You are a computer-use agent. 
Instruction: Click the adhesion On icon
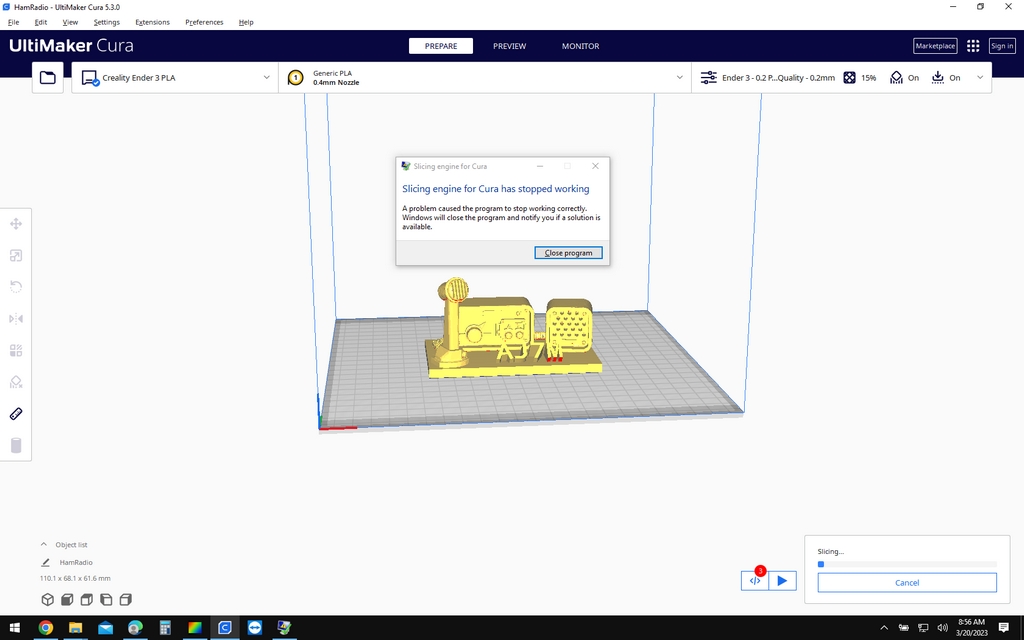pos(938,78)
